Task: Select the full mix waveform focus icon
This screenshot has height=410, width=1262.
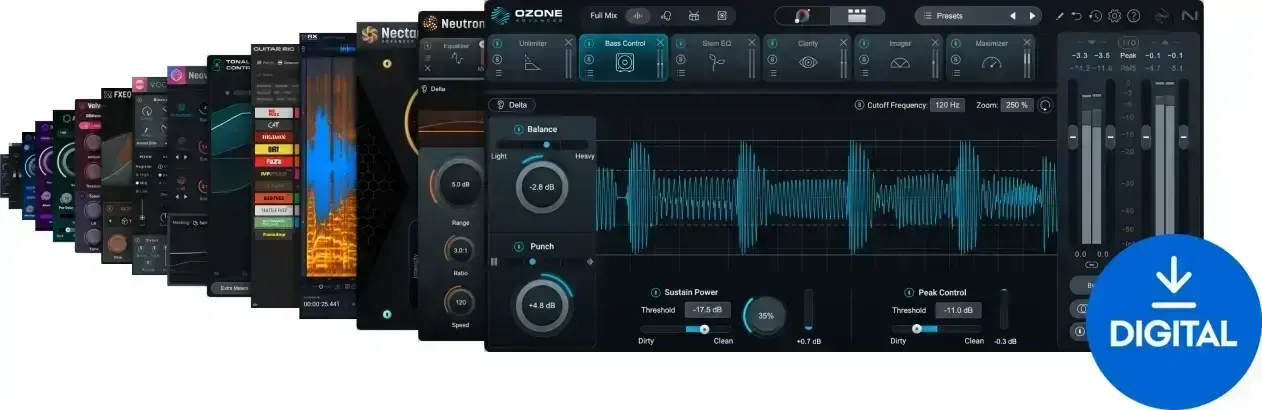Action: [x=638, y=16]
